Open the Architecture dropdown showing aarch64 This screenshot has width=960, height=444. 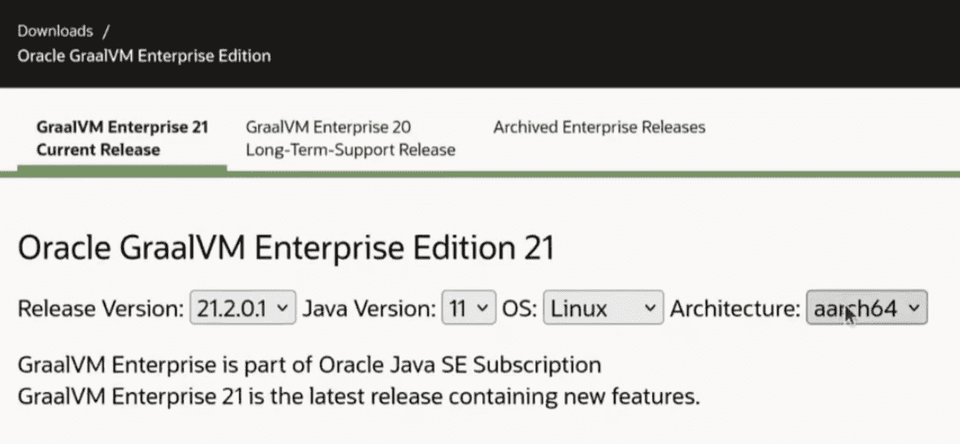[866, 308]
